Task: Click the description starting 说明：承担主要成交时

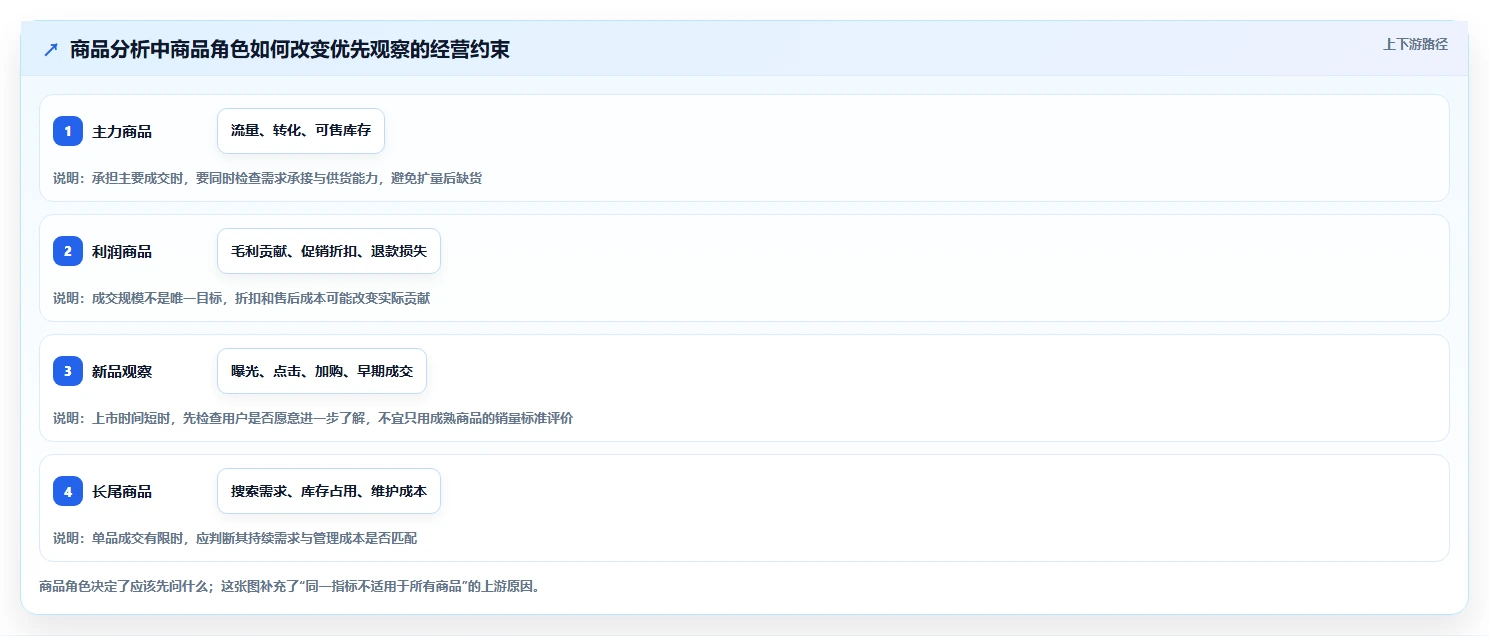Action: coord(268,178)
